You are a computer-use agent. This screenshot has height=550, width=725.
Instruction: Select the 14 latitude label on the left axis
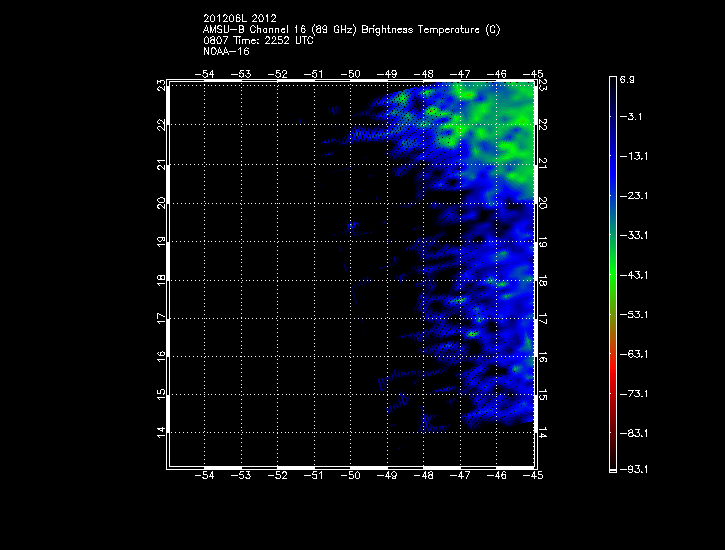tap(161, 432)
